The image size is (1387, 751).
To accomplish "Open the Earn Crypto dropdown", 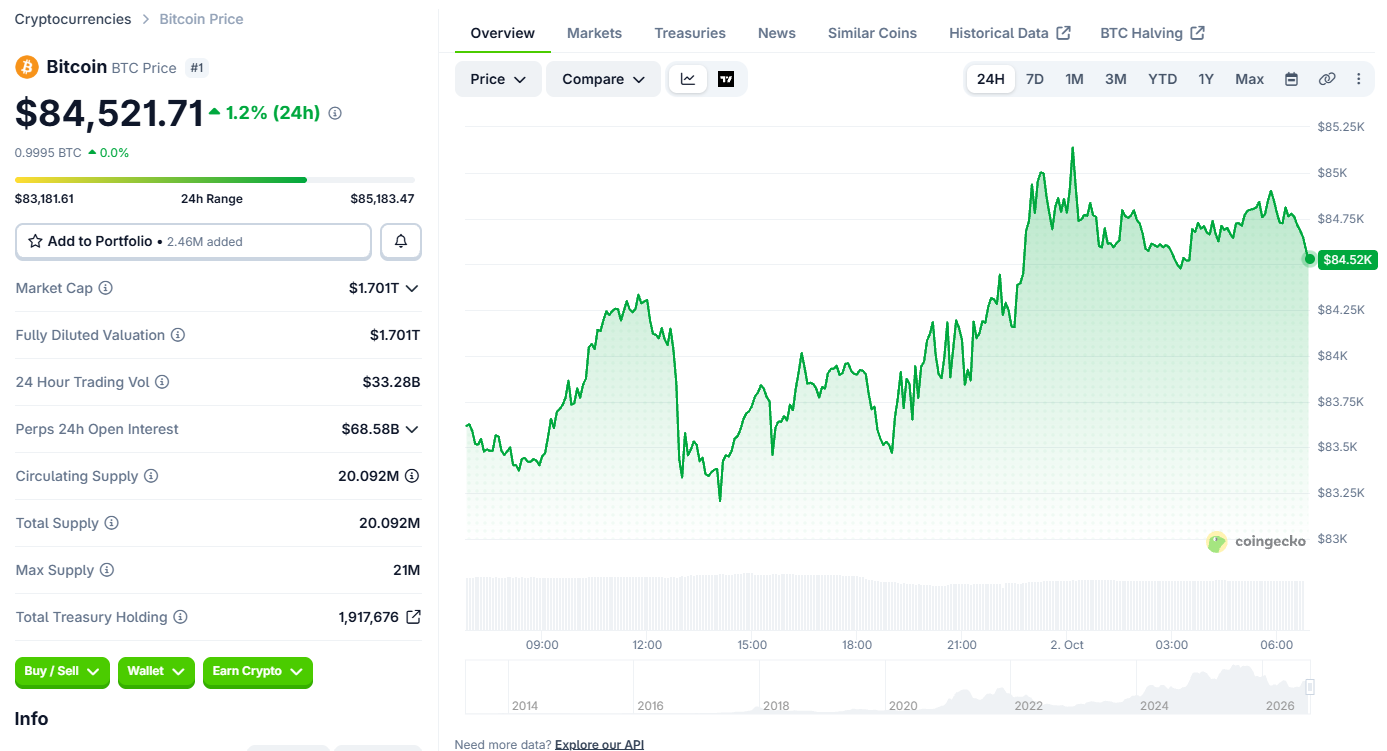I will [x=258, y=672].
